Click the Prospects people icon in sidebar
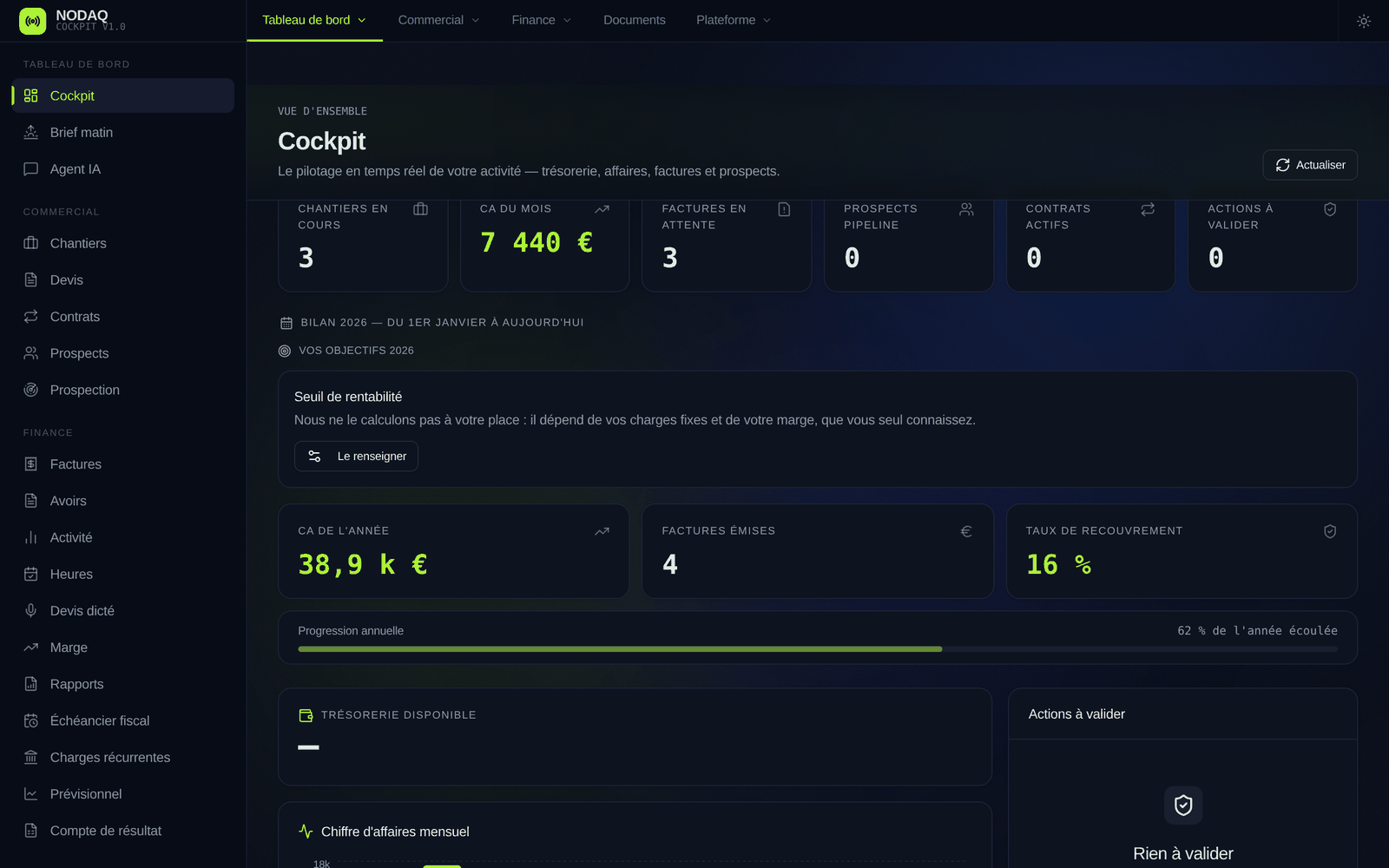 31,353
